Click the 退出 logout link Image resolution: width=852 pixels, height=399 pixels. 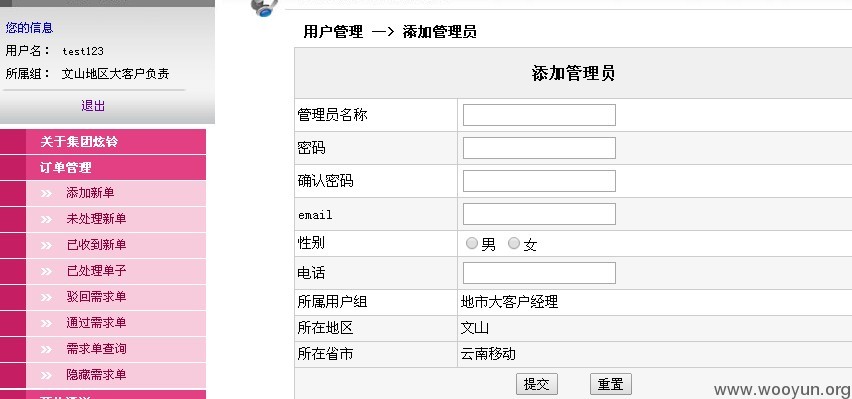click(x=93, y=106)
